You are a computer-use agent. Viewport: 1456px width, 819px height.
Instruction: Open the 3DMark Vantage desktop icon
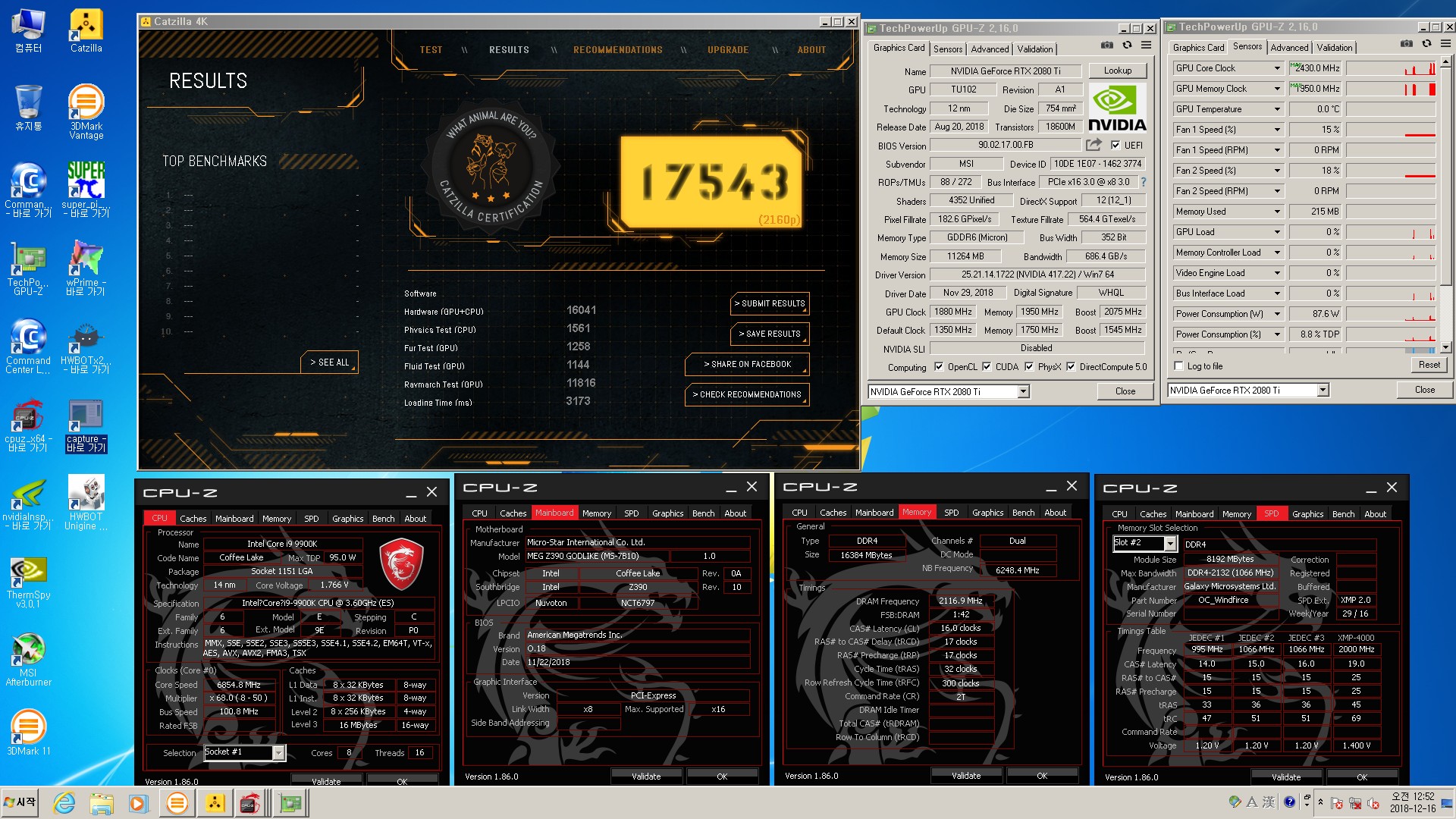click(86, 111)
